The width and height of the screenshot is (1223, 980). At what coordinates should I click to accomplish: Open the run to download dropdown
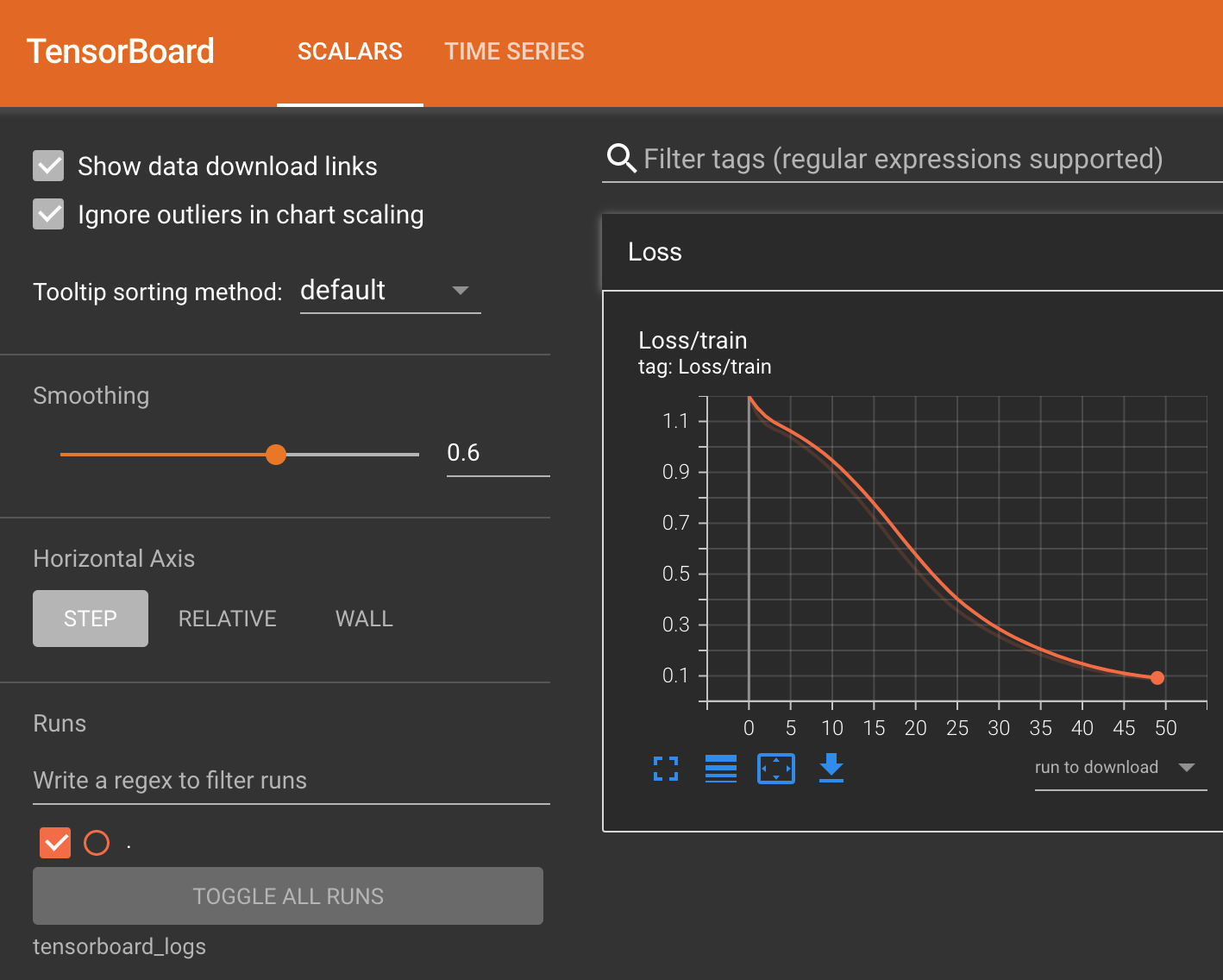(1119, 767)
